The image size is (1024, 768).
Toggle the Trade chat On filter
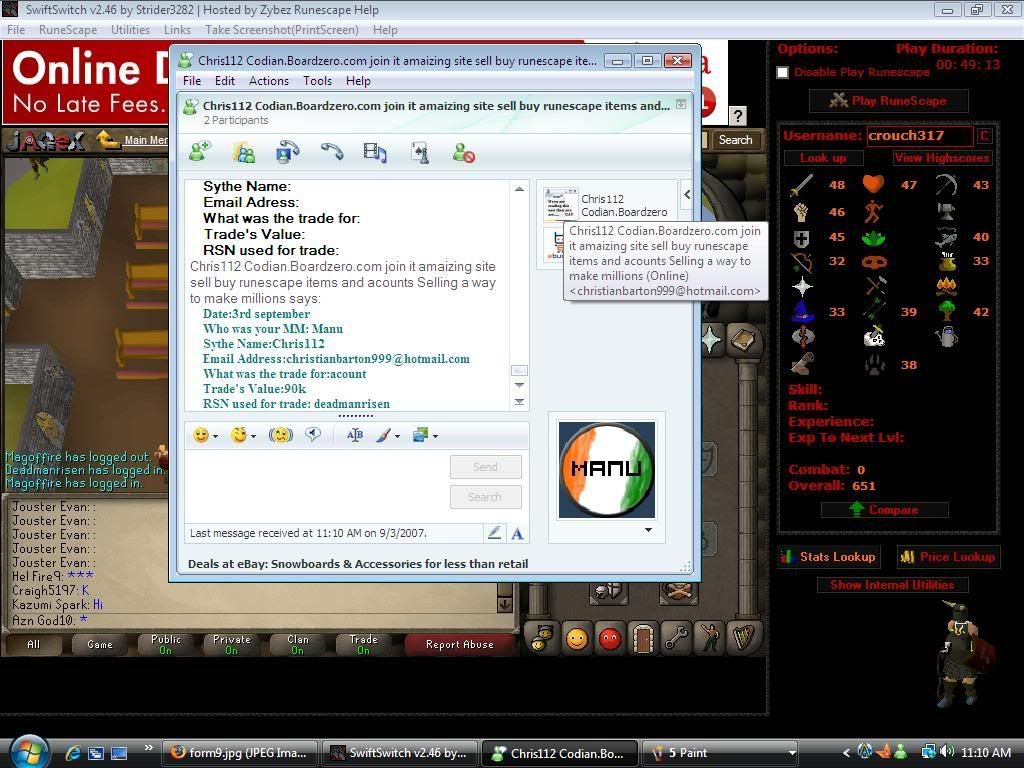point(364,644)
